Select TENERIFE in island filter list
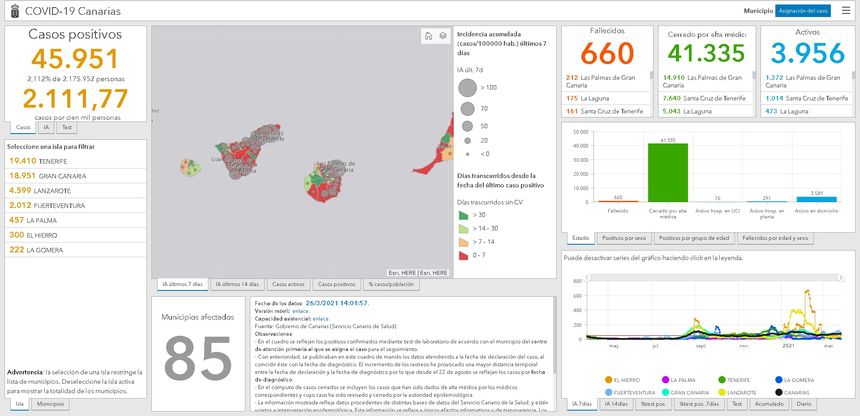The image size is (860, 416). point(40,160)
